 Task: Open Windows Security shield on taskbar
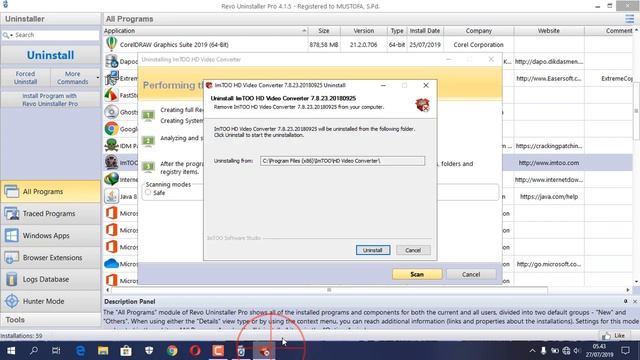(x=149, y=351)
